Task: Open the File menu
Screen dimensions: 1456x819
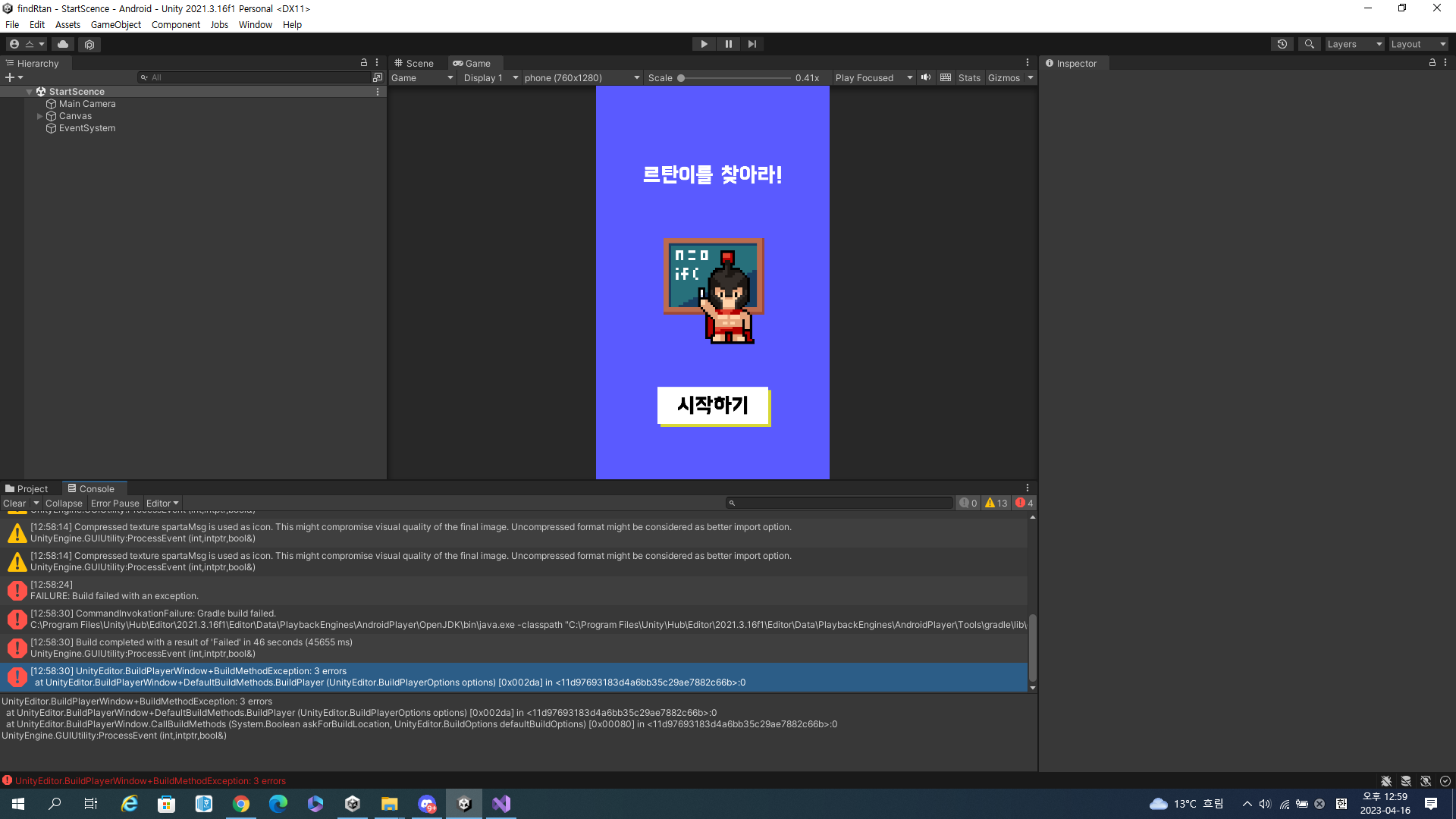Action: coord(12,24)
